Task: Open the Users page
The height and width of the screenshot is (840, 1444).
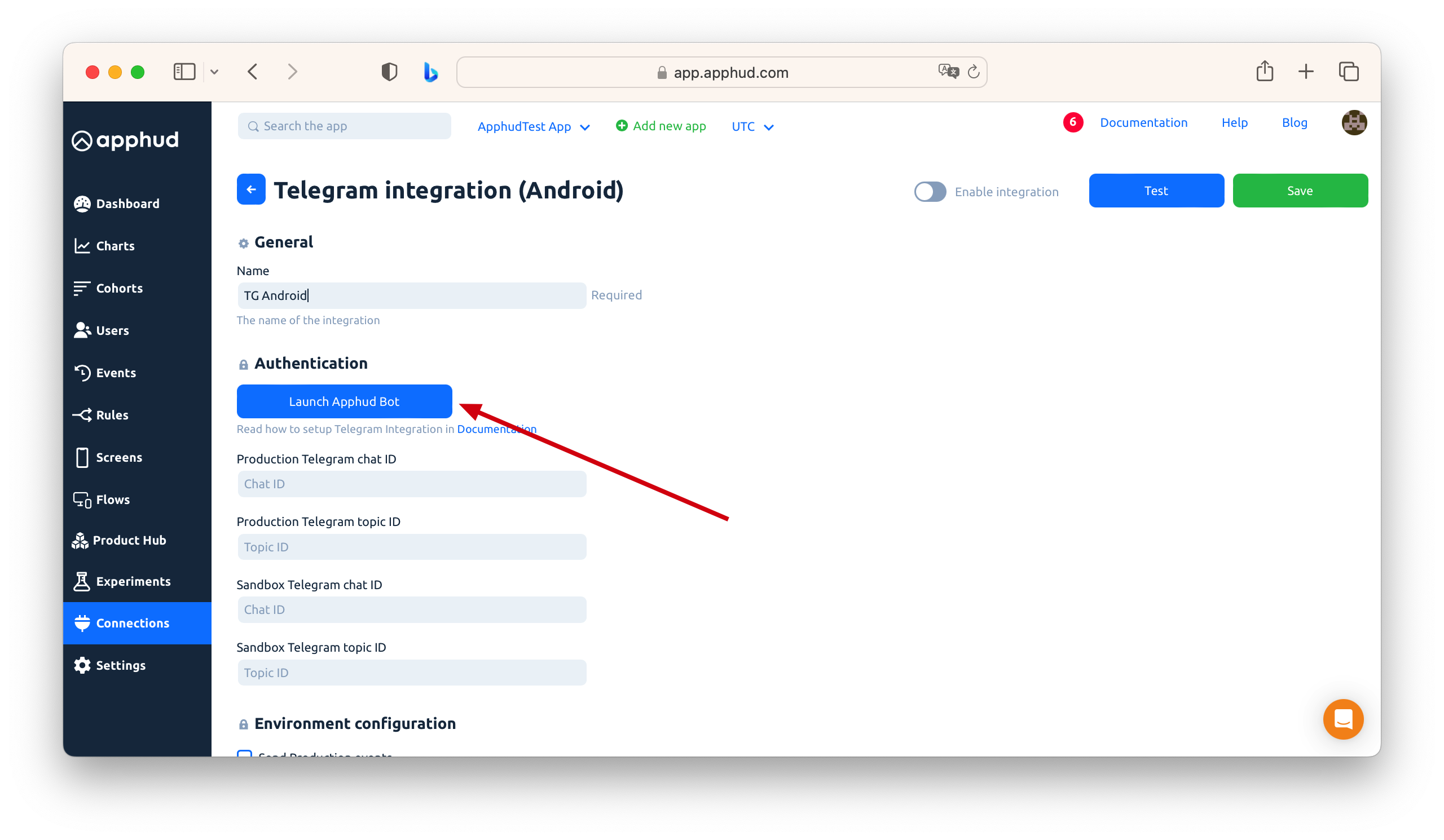Action: 102,330
